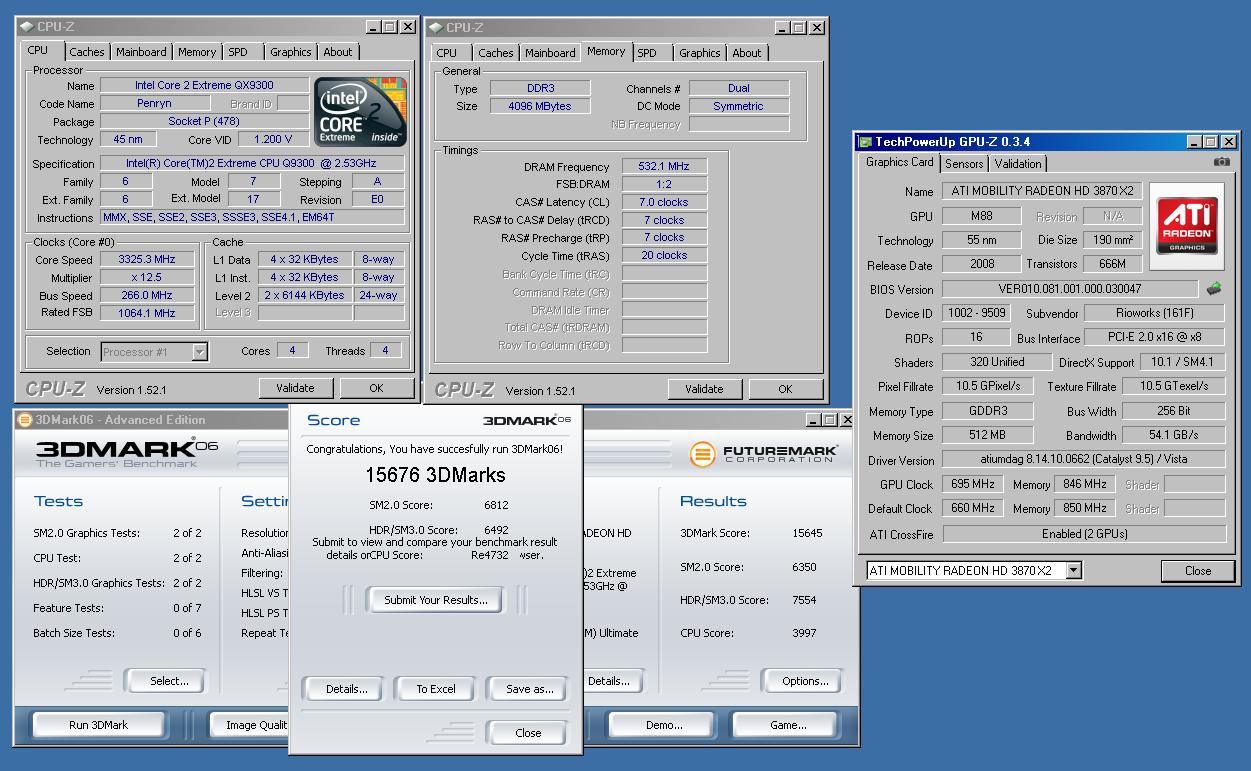1251x771 pixels.
Task: Switch to Caches tab in first CPU-Z
Action: (x=87, y=52)
